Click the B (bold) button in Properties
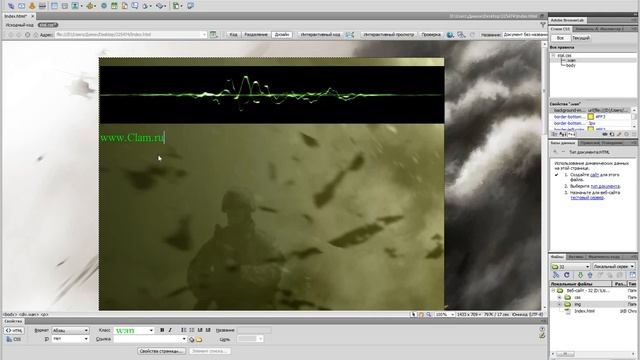 coord(162,330)
